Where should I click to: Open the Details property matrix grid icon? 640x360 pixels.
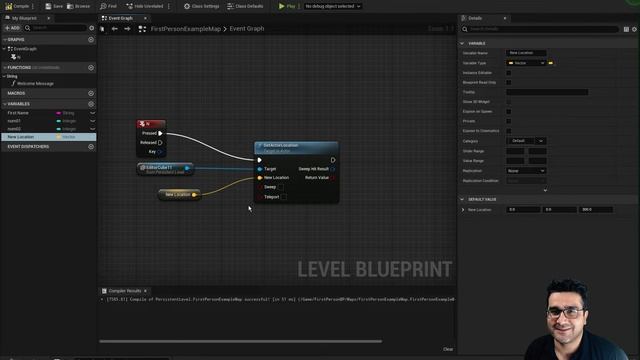tap(626, 29)
